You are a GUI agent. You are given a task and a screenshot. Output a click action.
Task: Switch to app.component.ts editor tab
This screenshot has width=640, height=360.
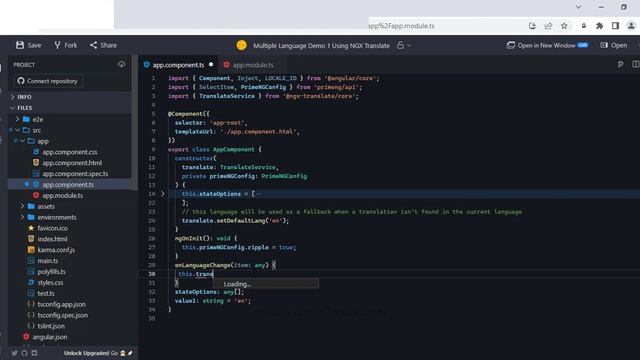[178, 65]
